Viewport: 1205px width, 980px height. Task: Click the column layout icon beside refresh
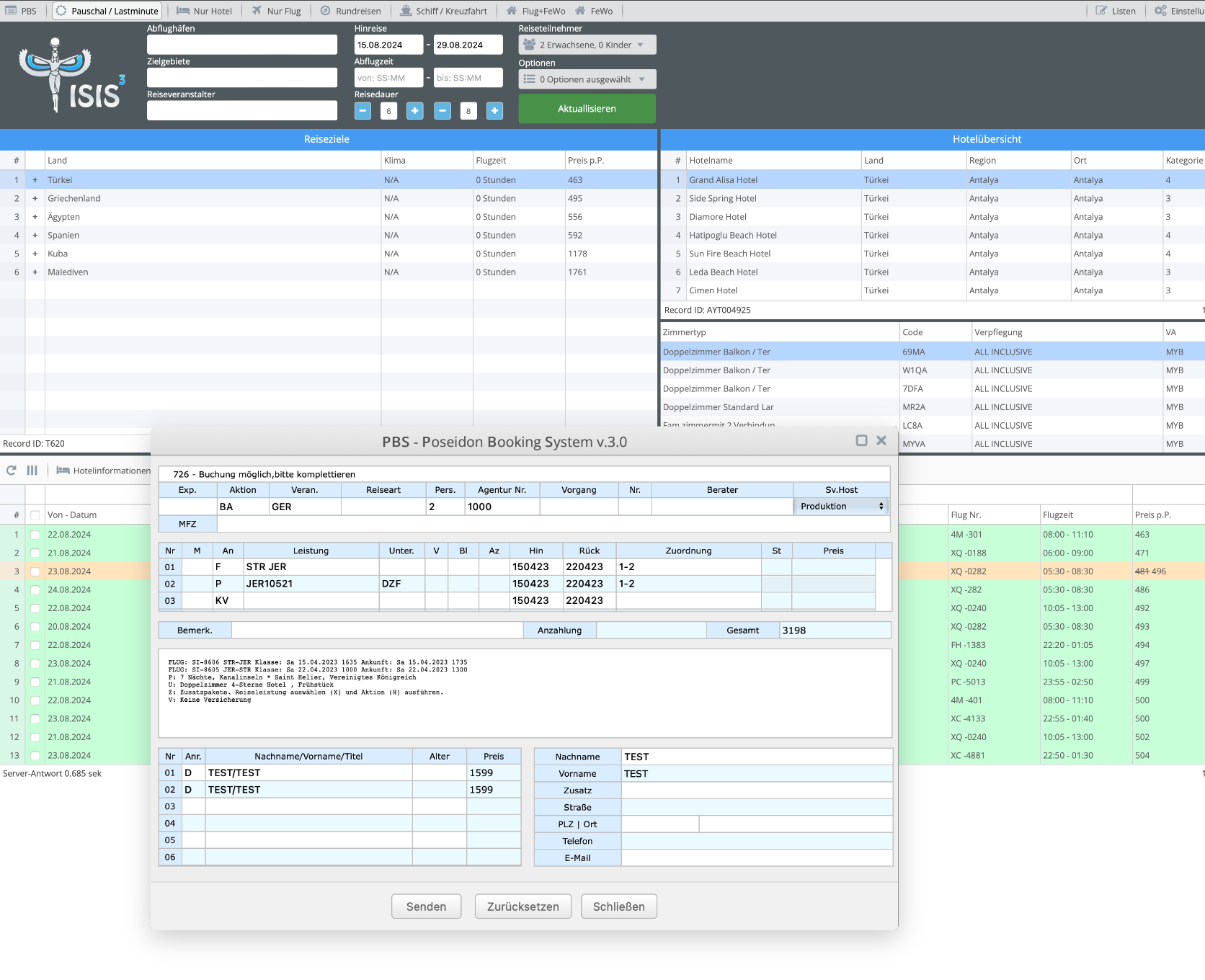click(32, 471)
